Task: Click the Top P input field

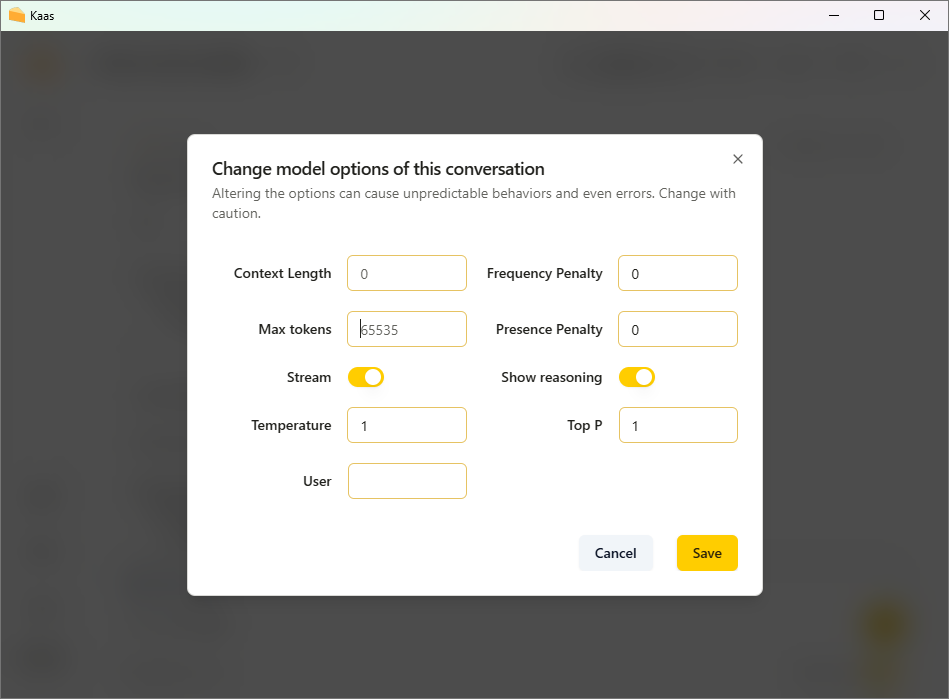Action: [678, 425]
